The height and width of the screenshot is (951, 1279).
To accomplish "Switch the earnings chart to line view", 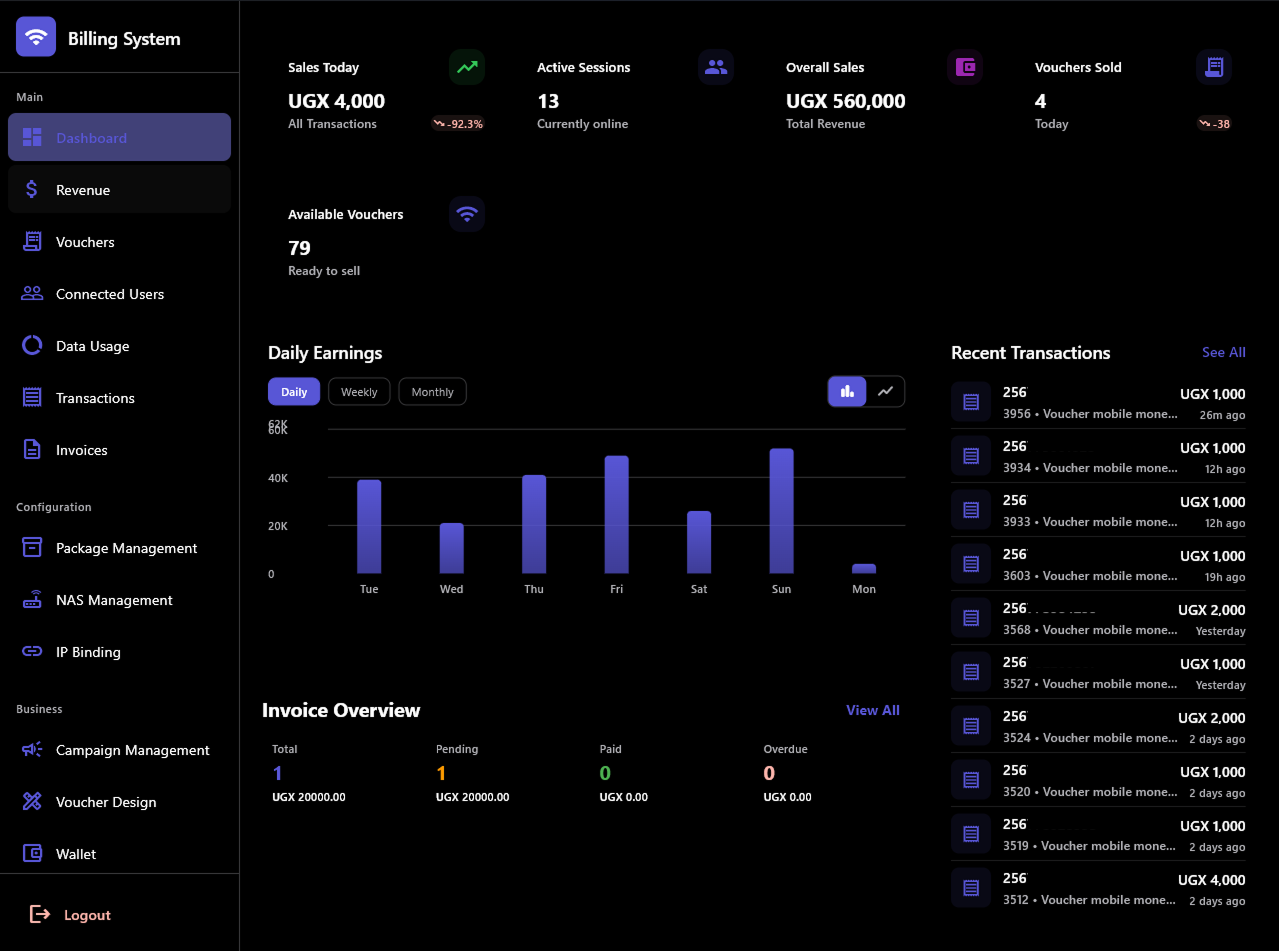I will pyautogui.click(x=886, y=391).
